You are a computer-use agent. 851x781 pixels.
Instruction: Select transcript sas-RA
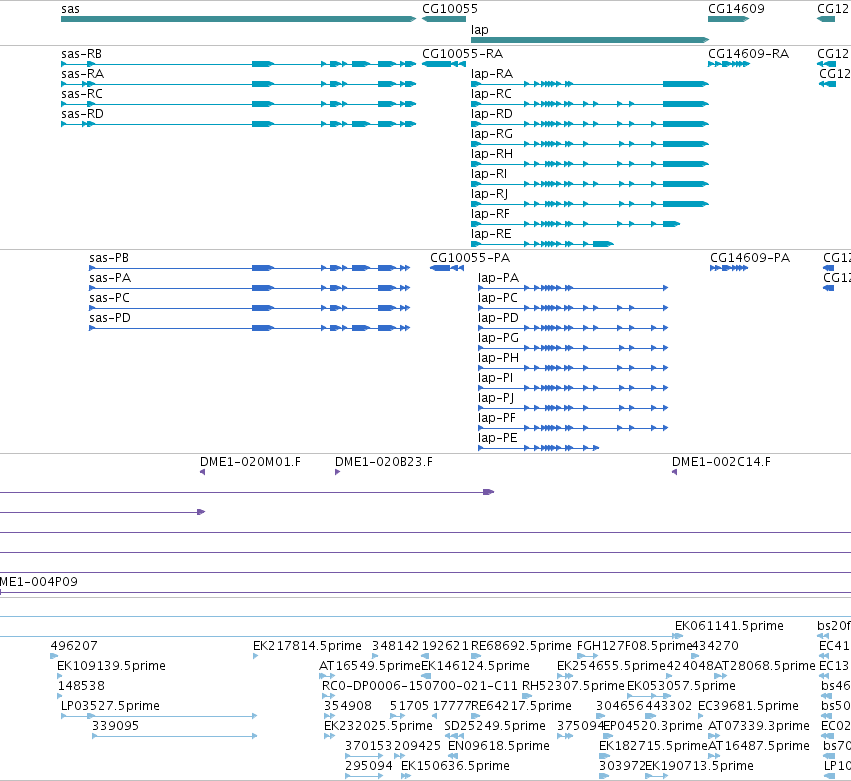pos(238,84)
